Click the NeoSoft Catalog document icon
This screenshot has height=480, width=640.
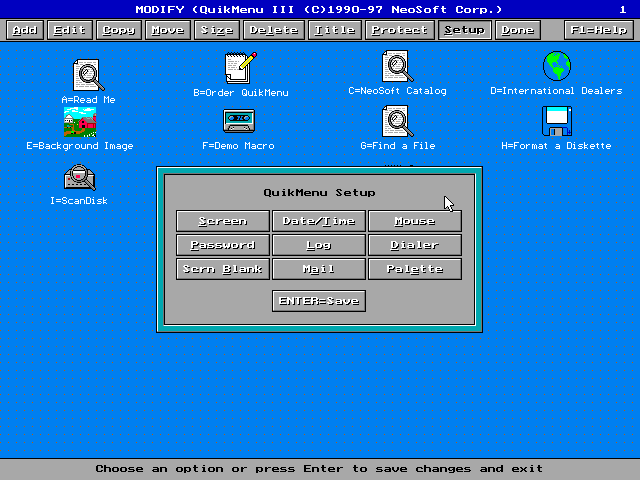pos(398,66)
